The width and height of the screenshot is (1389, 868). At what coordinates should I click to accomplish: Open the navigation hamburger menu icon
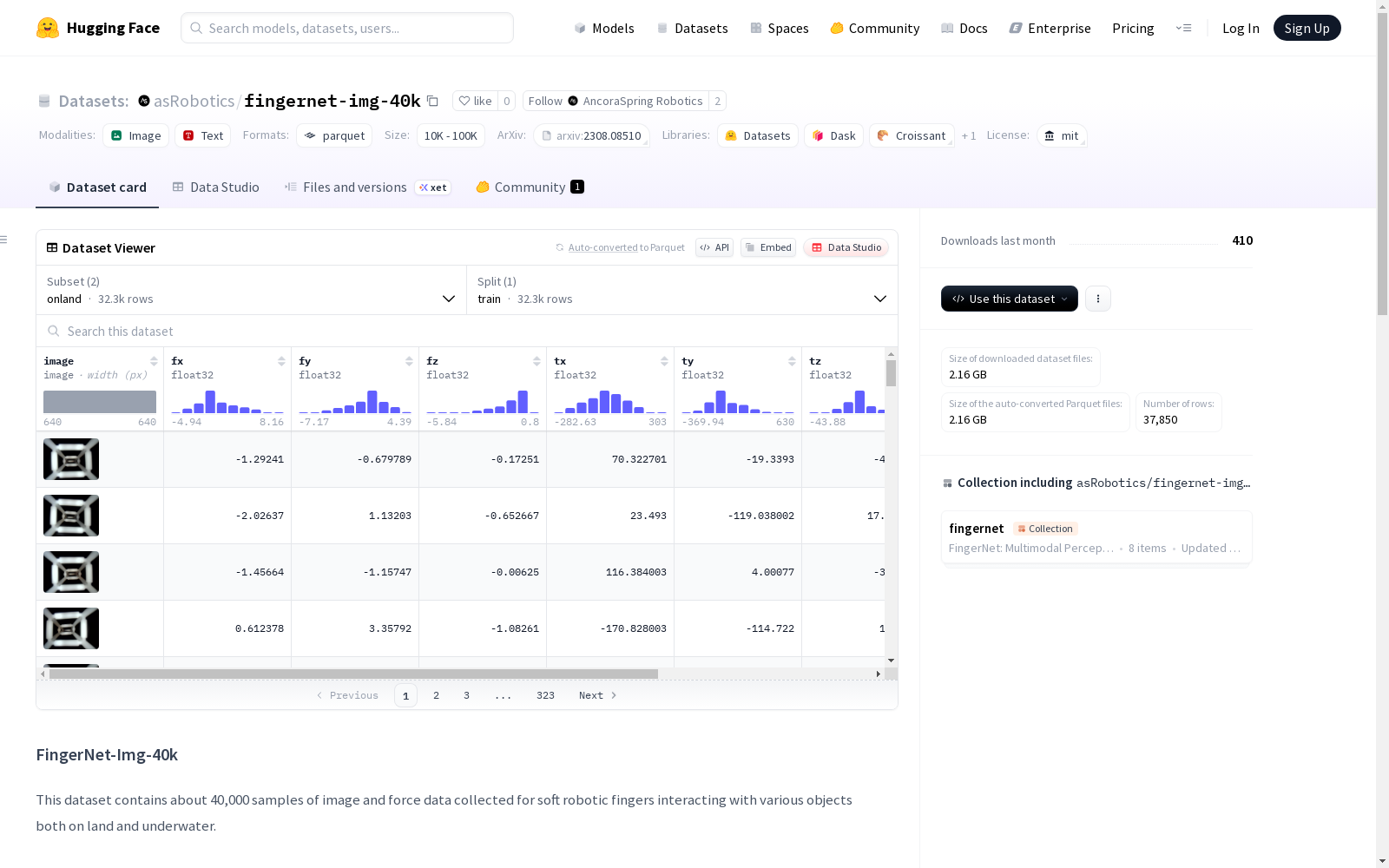pos(1183,28)
